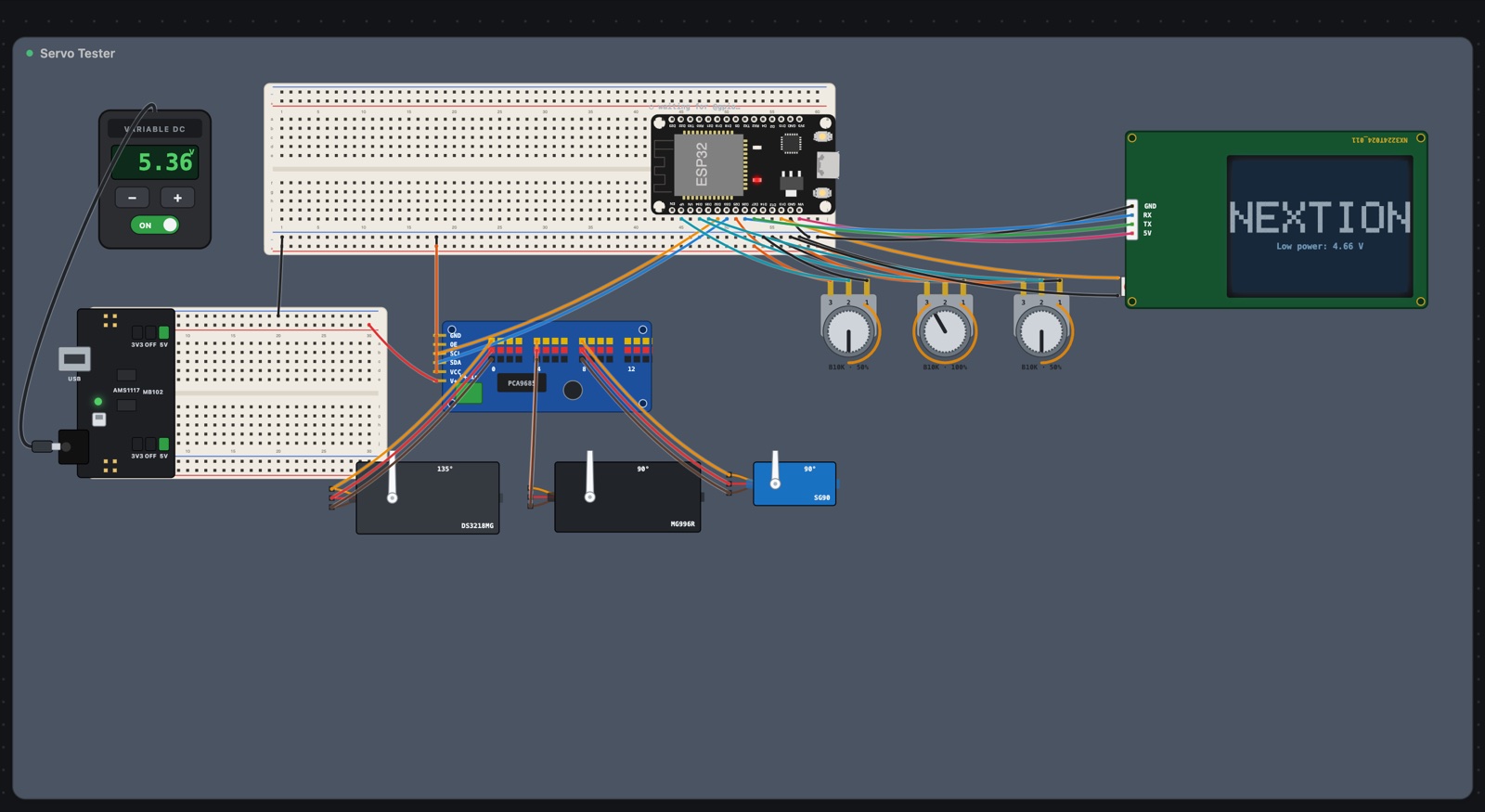Click the red LED on the ESP32 board
Viewport: 1485px width, 812px height.
757,179
